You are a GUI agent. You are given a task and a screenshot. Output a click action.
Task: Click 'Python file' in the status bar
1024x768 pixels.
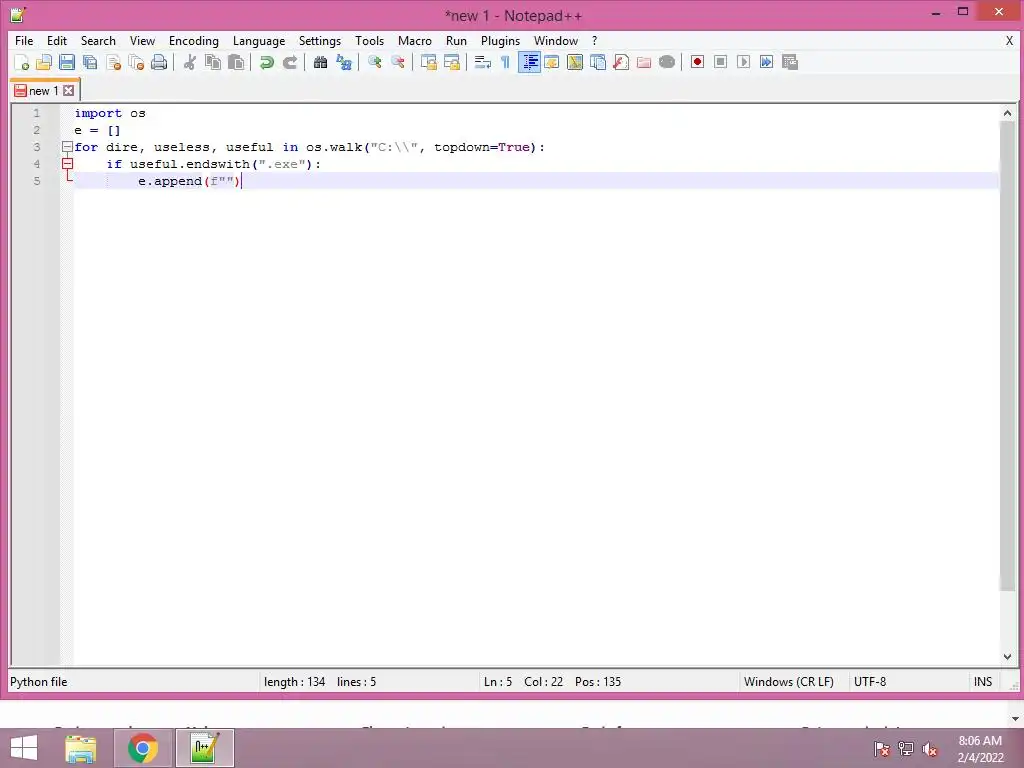click(x=39, y=682)
